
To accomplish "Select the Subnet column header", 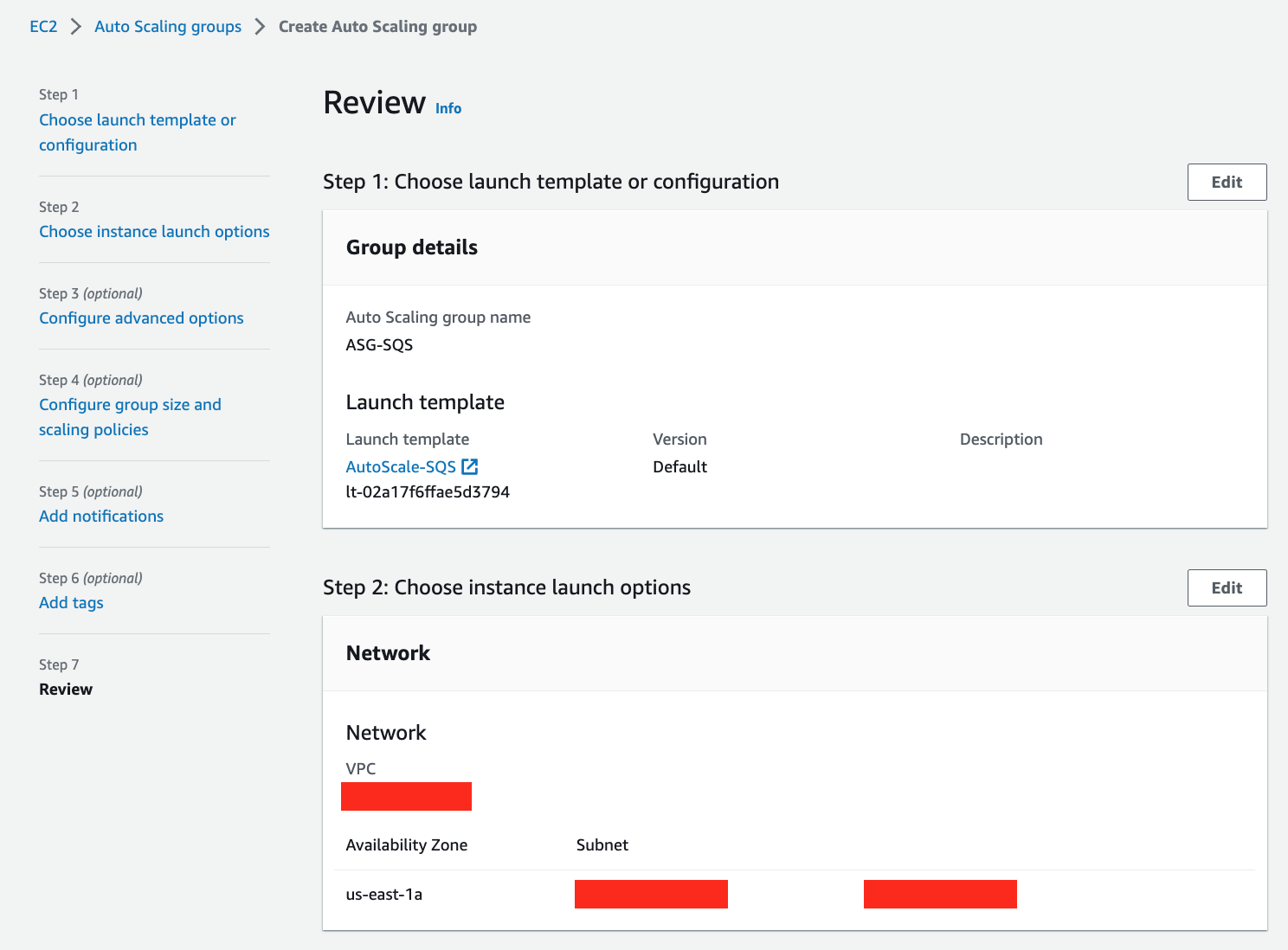I will [602, 844].
